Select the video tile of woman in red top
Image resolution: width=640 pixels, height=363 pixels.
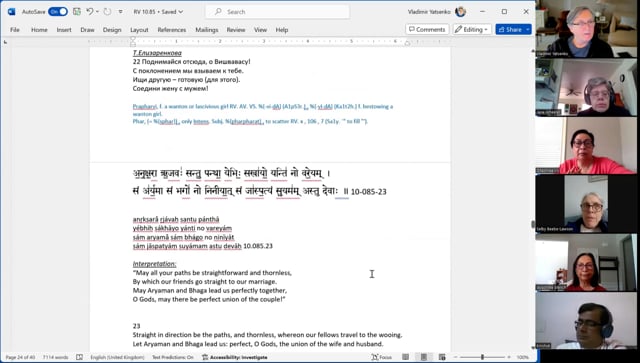586,146
